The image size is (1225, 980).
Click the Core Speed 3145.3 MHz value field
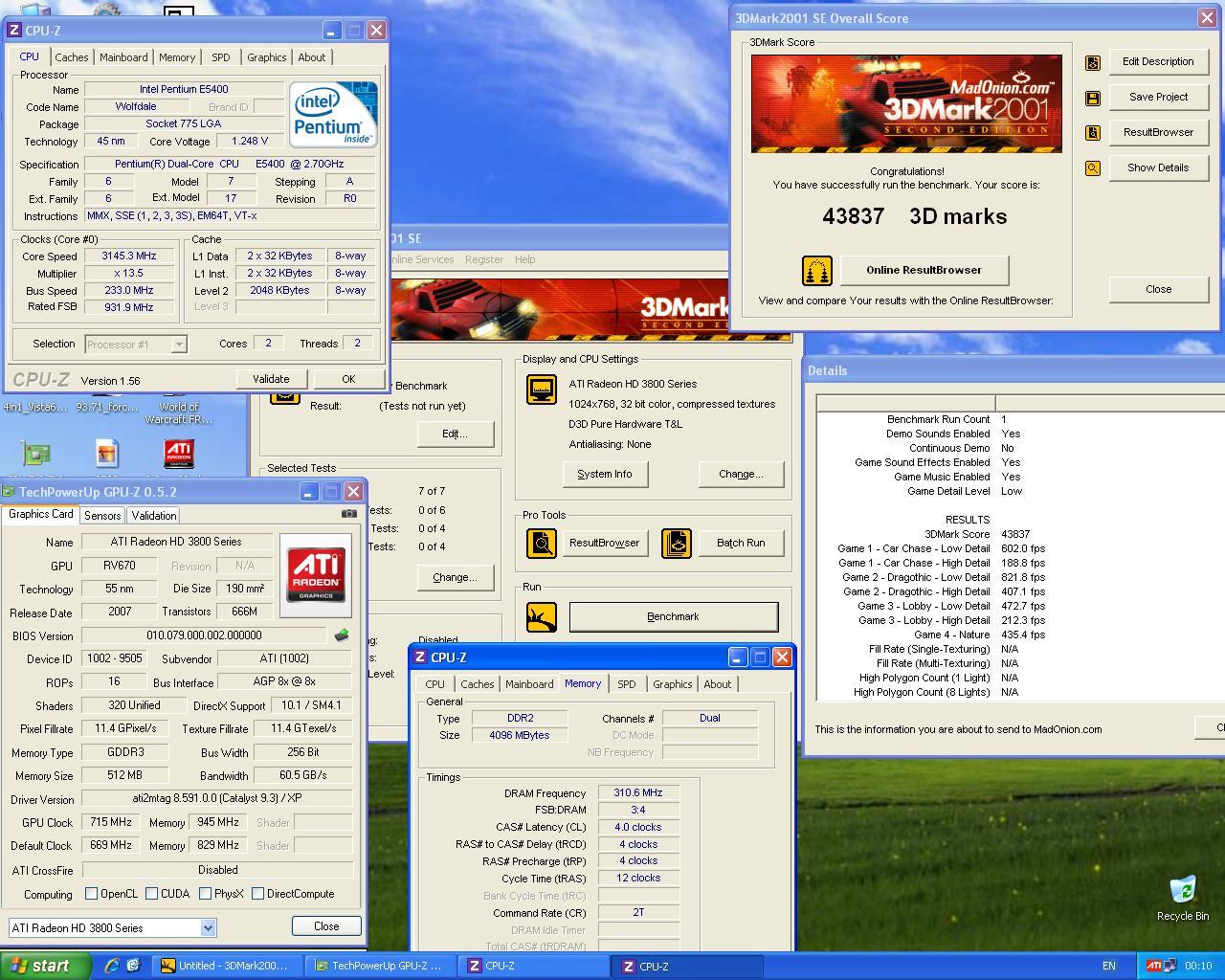pos(129,256)
